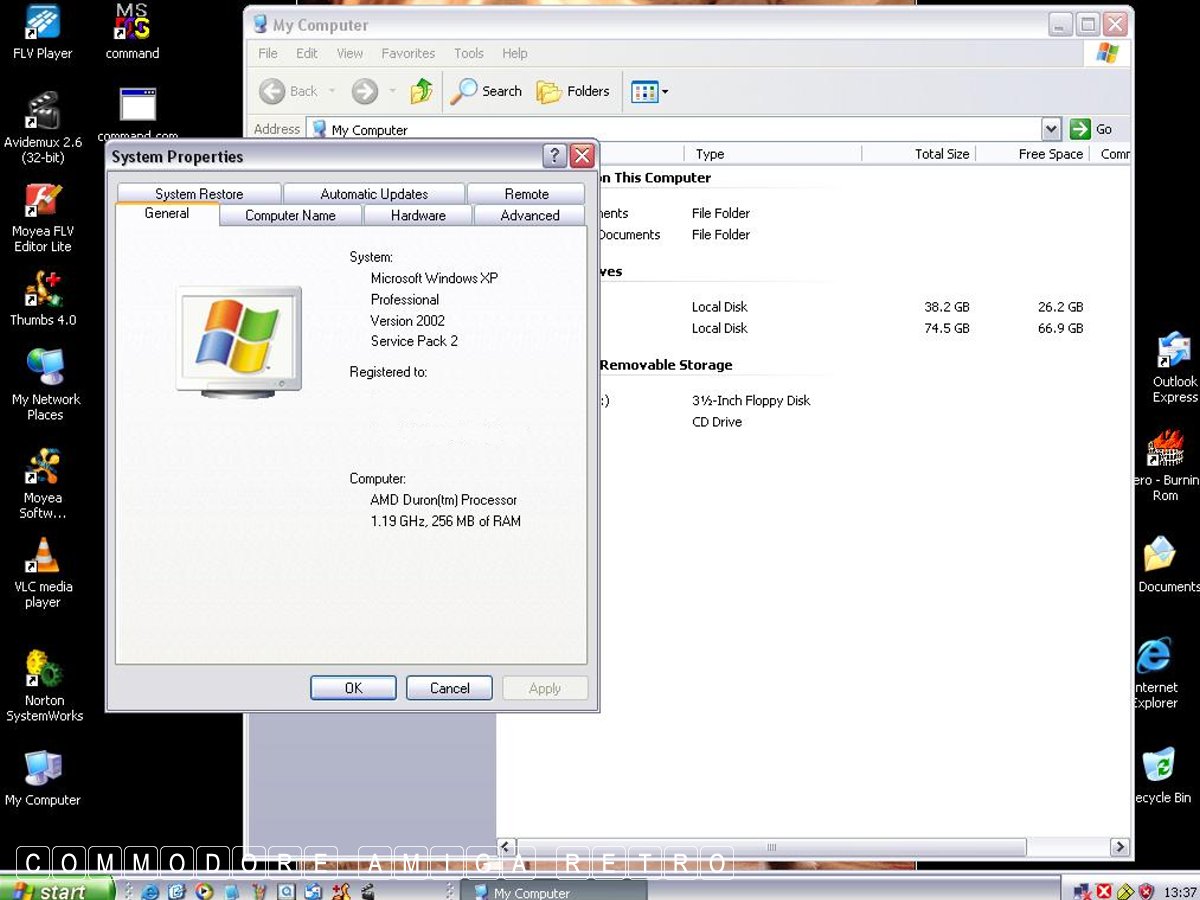The height and width of the screenshot is (900, 1200).
Task: Click the OK button in System Properties
Action: pyautogui.click(x=353, y=688)
